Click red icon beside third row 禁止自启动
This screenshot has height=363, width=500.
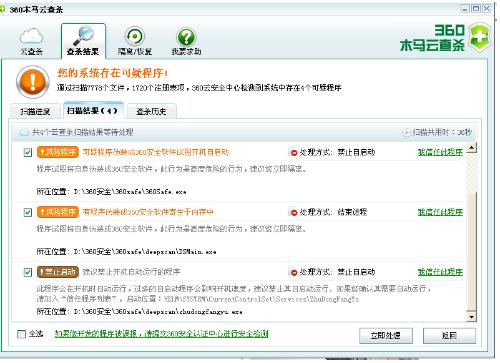(x=294, y=272)
